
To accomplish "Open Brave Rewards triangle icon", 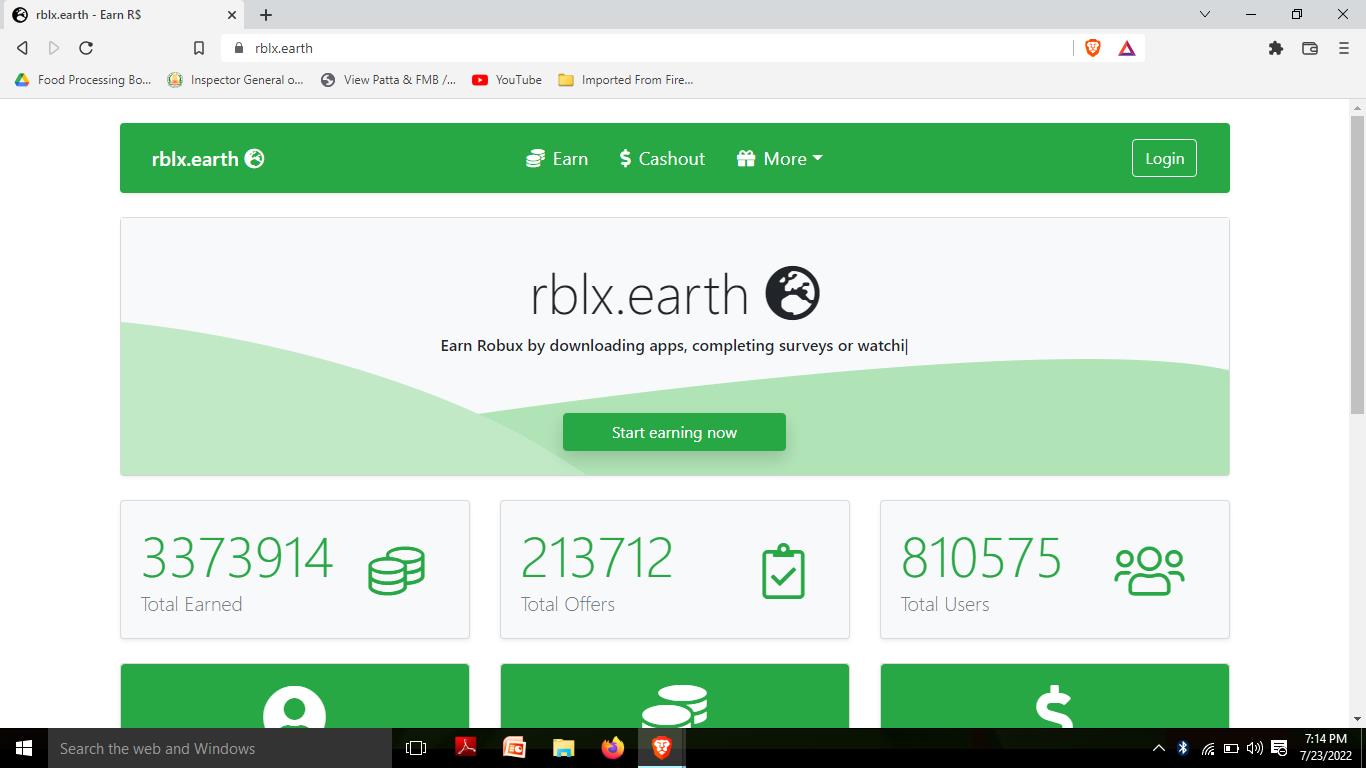I will 1127,48.
